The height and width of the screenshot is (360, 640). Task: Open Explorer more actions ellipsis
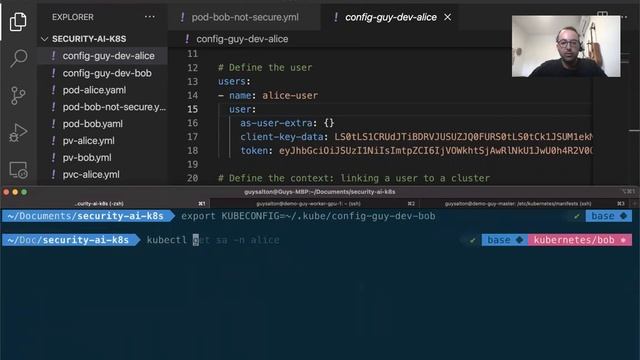pyautogui.click(x=150, y=17)
